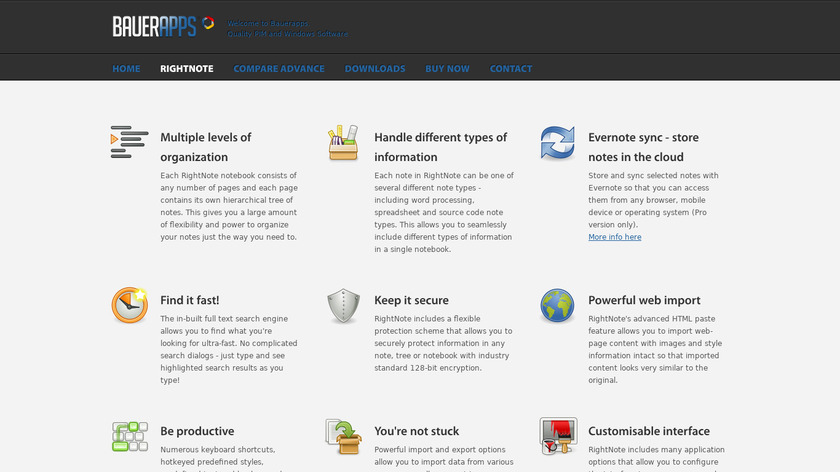Click the 'Keep it secure' heading
The height and width of the screenshot is (472, 840).
pos(411,300)
